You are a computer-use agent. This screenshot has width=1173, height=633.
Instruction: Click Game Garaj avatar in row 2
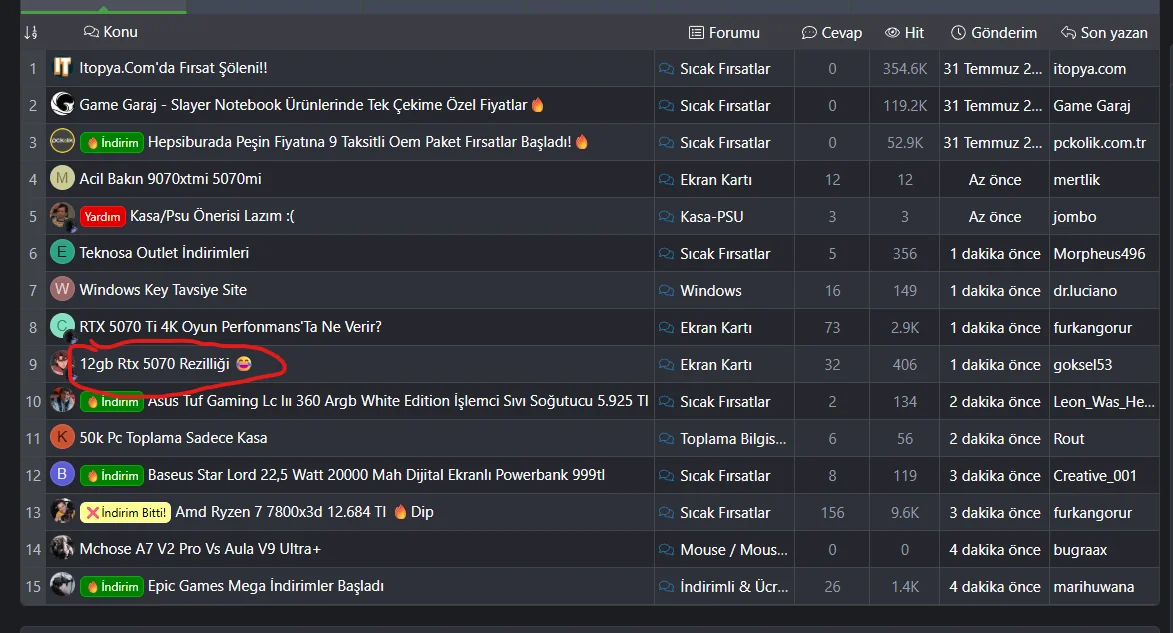[x=62, y=104]
